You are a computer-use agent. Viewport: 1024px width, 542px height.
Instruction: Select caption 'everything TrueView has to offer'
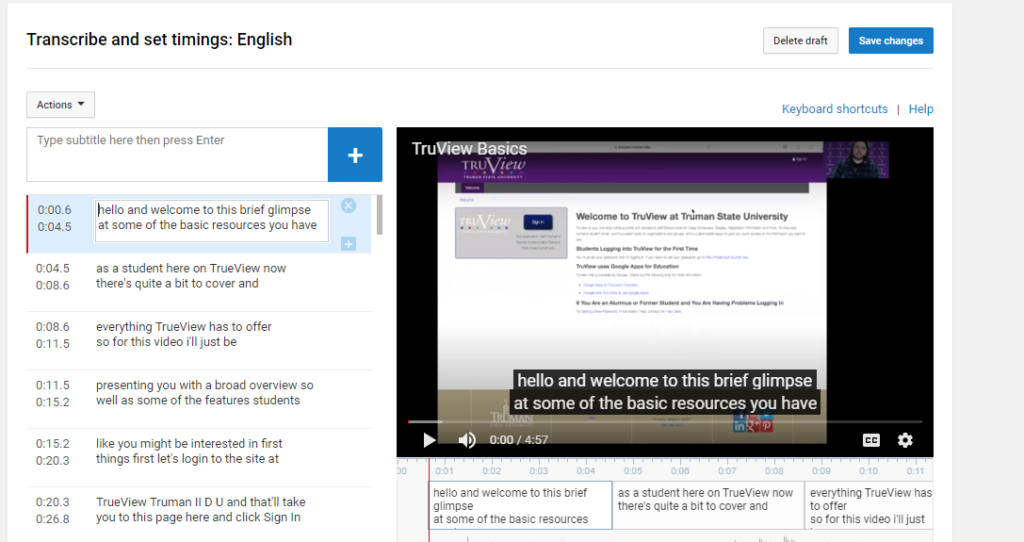coord(199,341)
